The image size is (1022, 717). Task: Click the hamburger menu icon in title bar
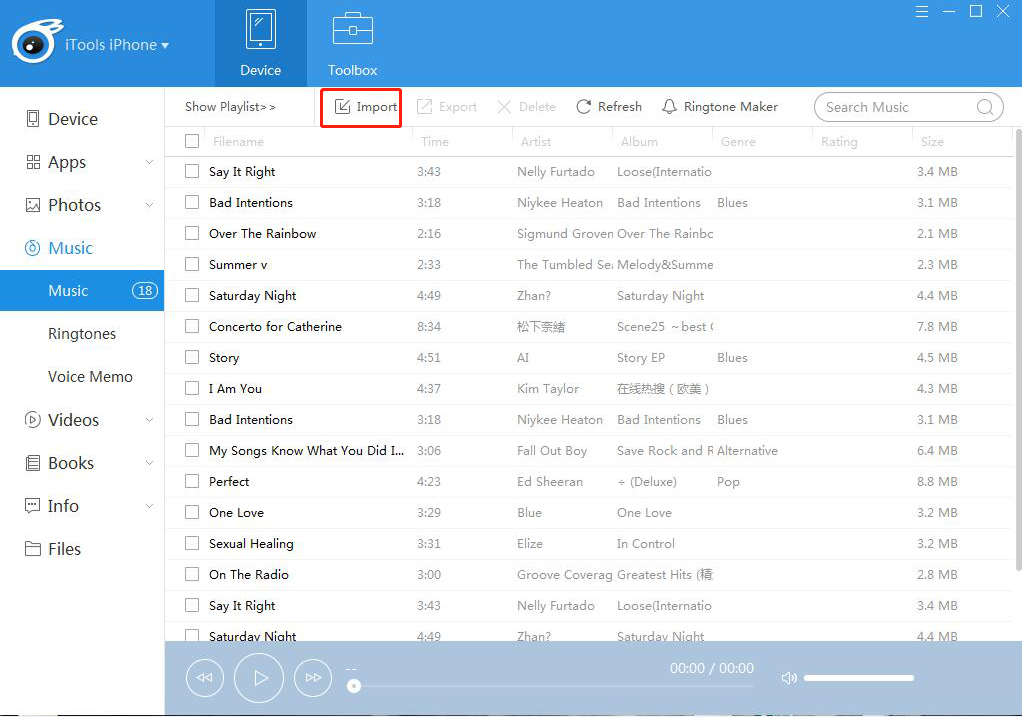(922, 12)
